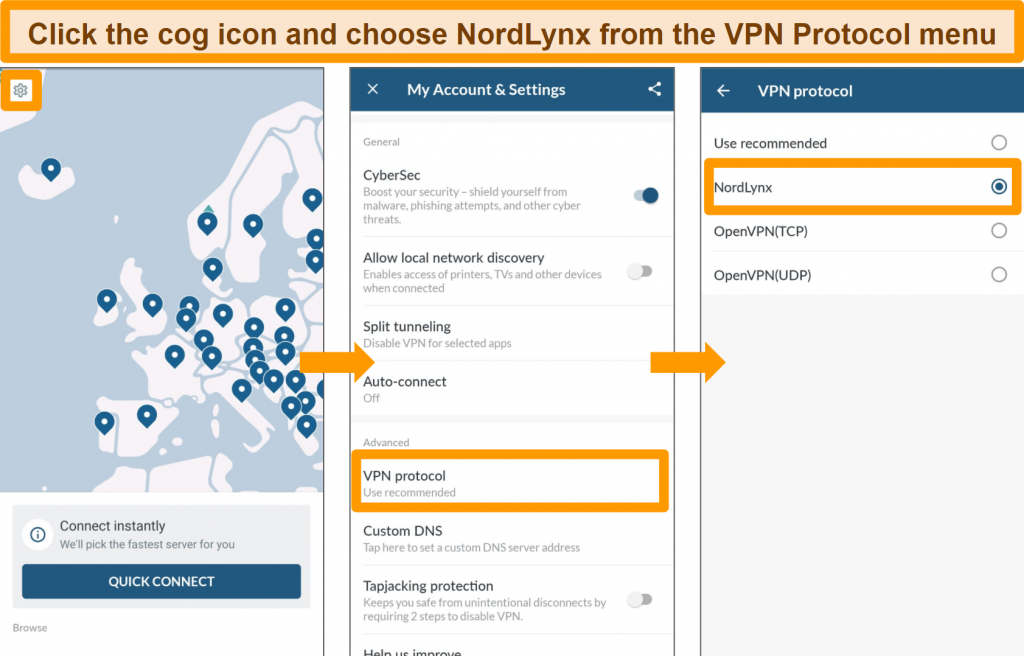
Task: Choose the NordLynx protocol option
Action: [x=861, y=187]
